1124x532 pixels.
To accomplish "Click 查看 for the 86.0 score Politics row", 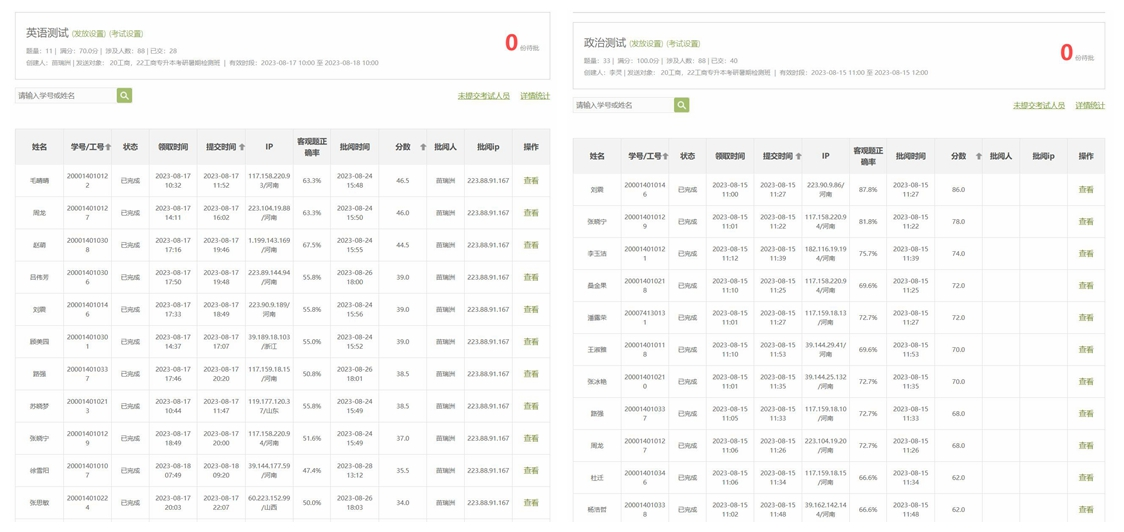I will pos(1086,190).
